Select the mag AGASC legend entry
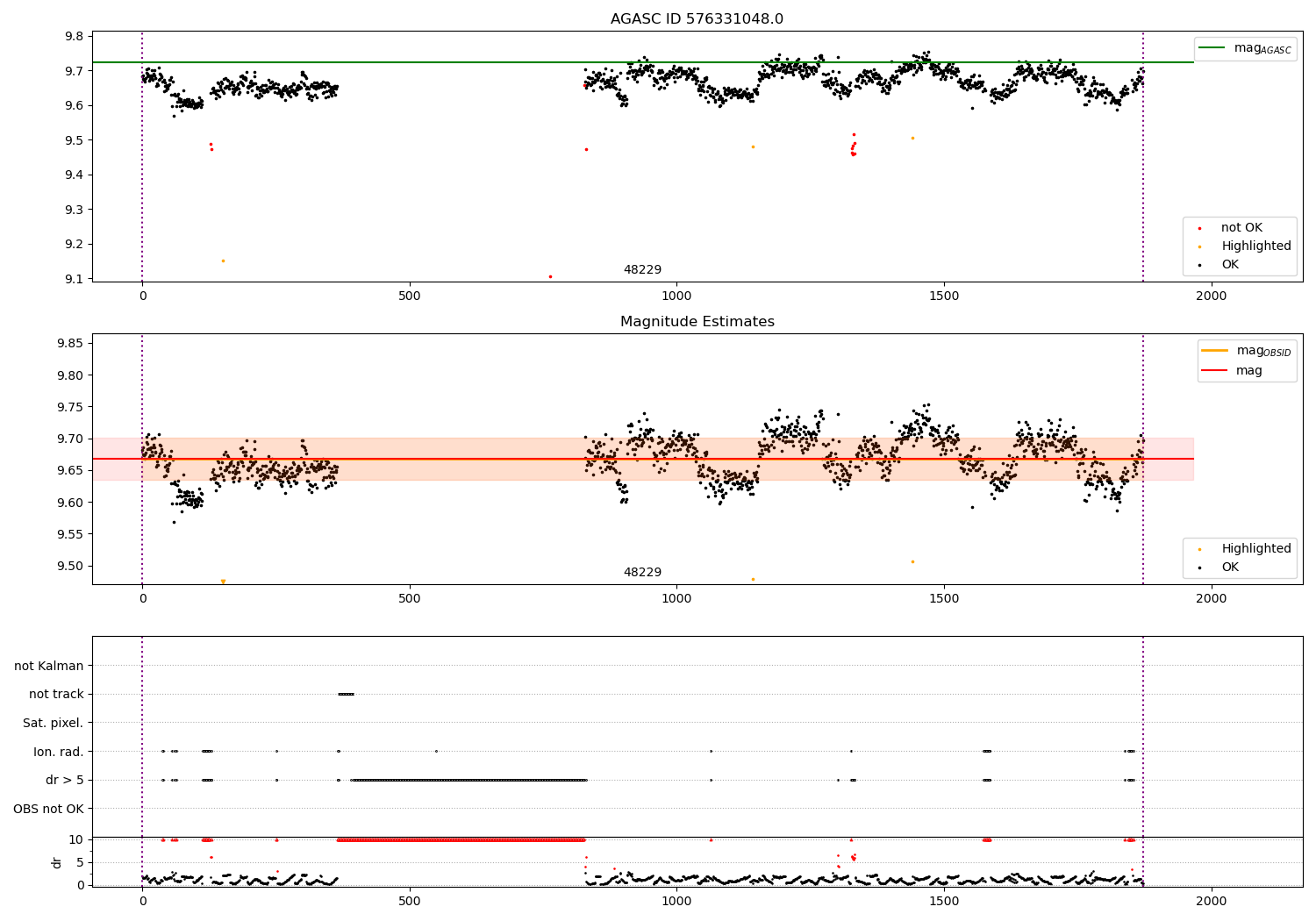The image size is (1316, 921). coord(1244,48)
